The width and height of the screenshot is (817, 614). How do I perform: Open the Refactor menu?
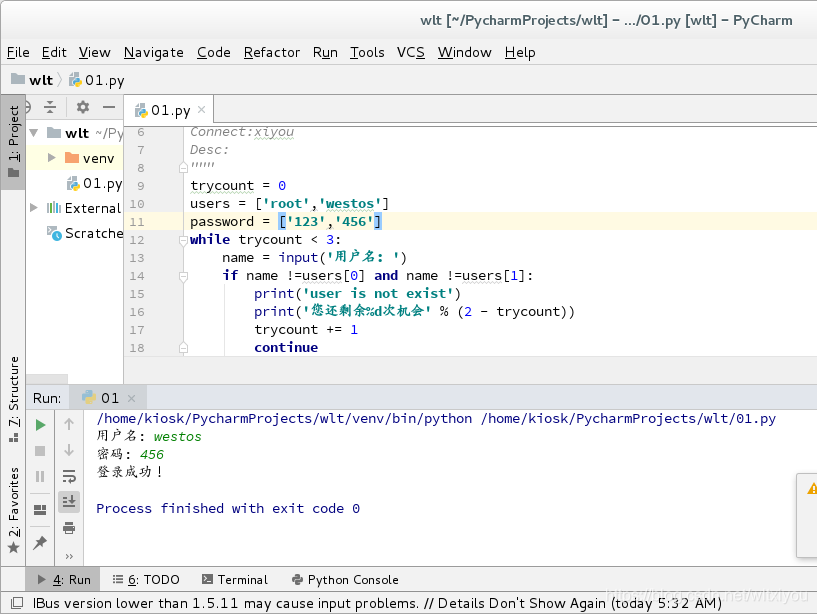coord(272,52)
